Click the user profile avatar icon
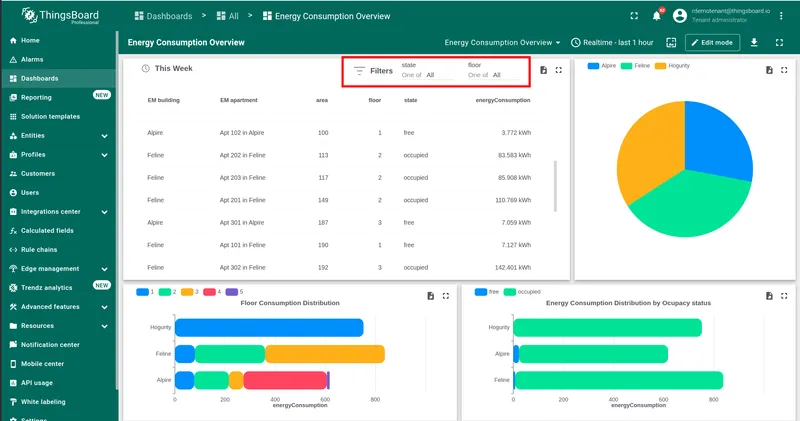800x421 pixels. coord(680,16)
